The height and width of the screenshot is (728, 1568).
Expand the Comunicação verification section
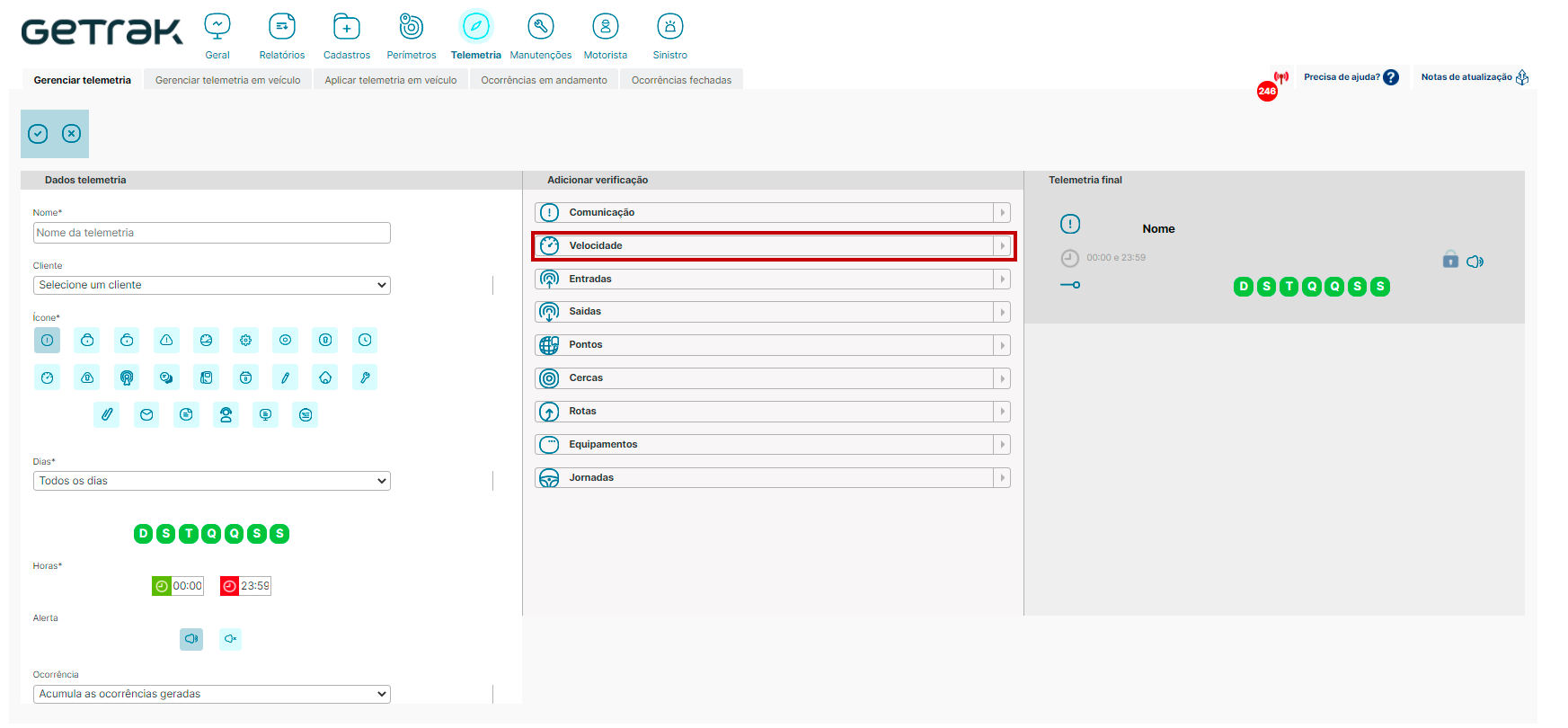tap(773, 213)
